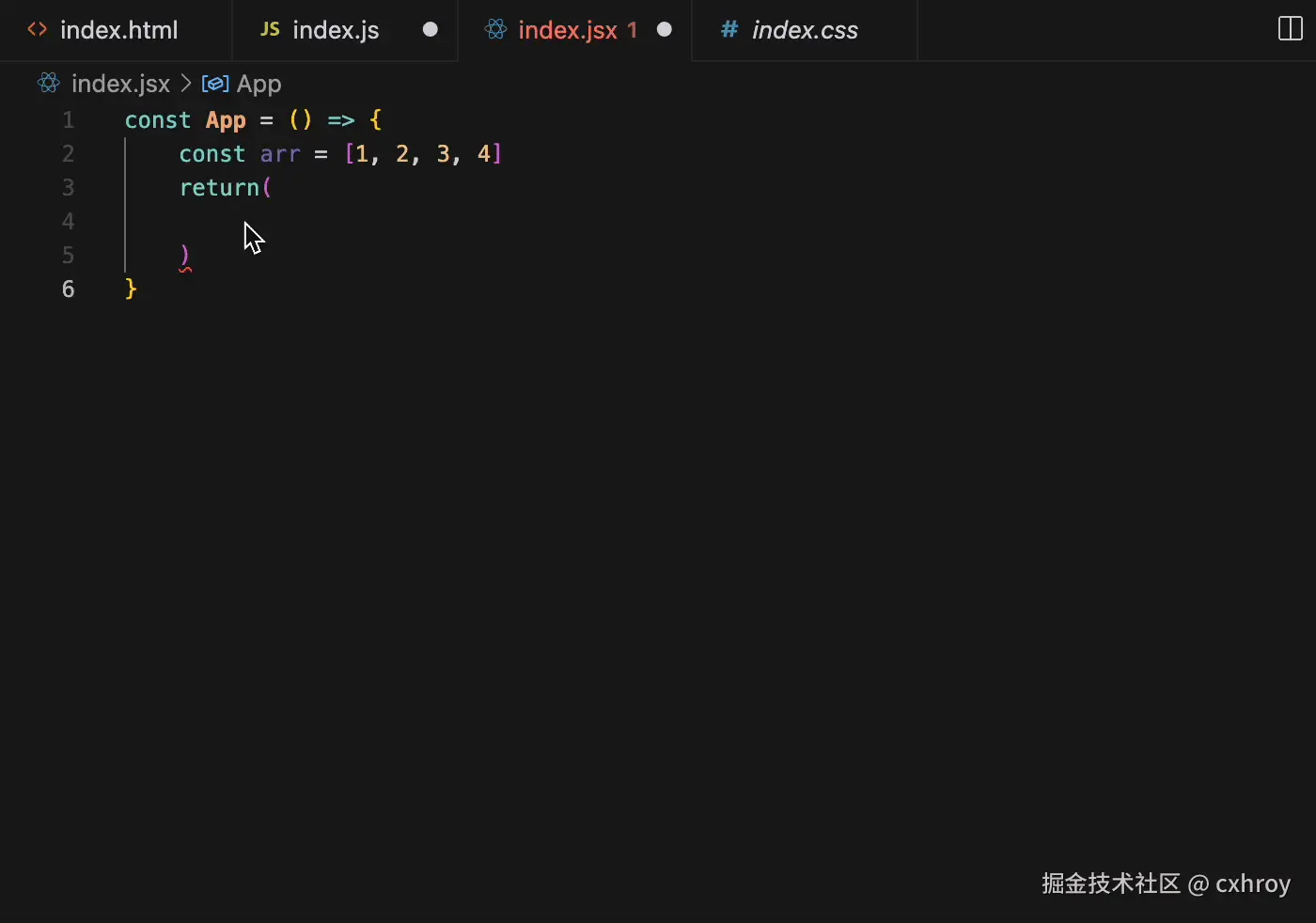1316x923 pixels.
Task: Expand the index.jsx breadcrumb entry
Action: [120, 83]
